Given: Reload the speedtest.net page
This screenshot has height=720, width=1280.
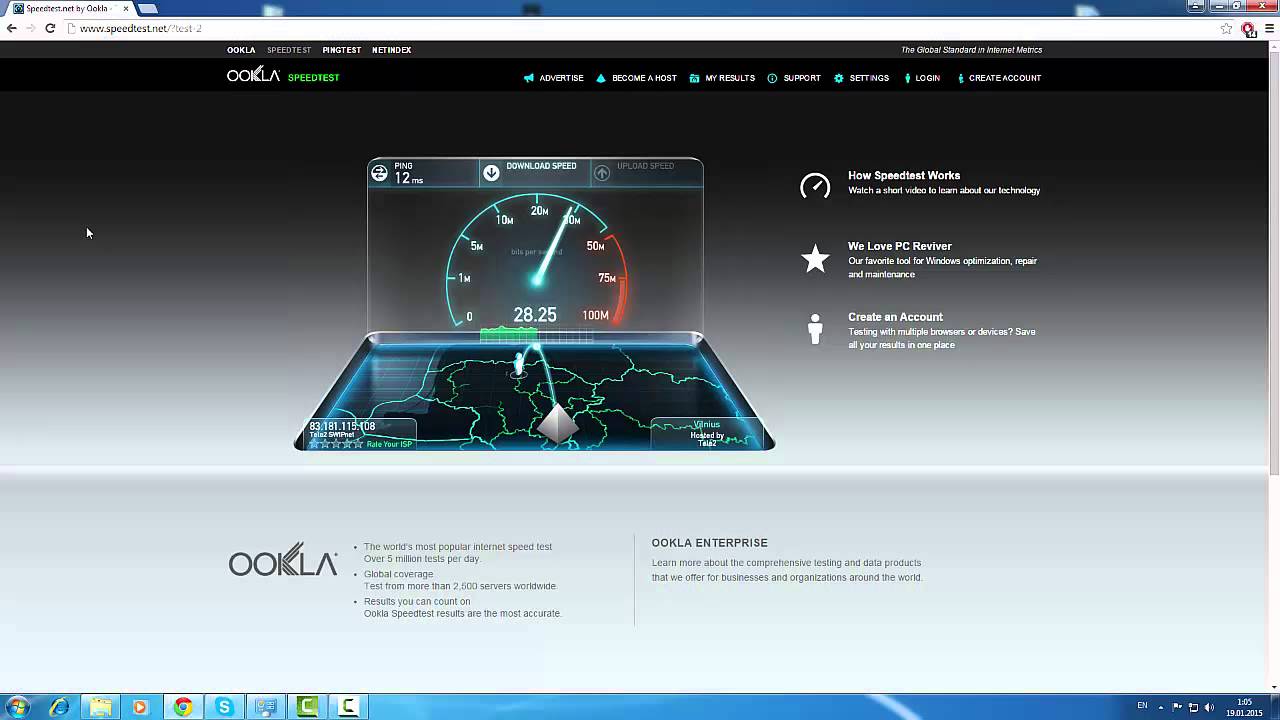Looking at the screenshot, I should 50,28.
